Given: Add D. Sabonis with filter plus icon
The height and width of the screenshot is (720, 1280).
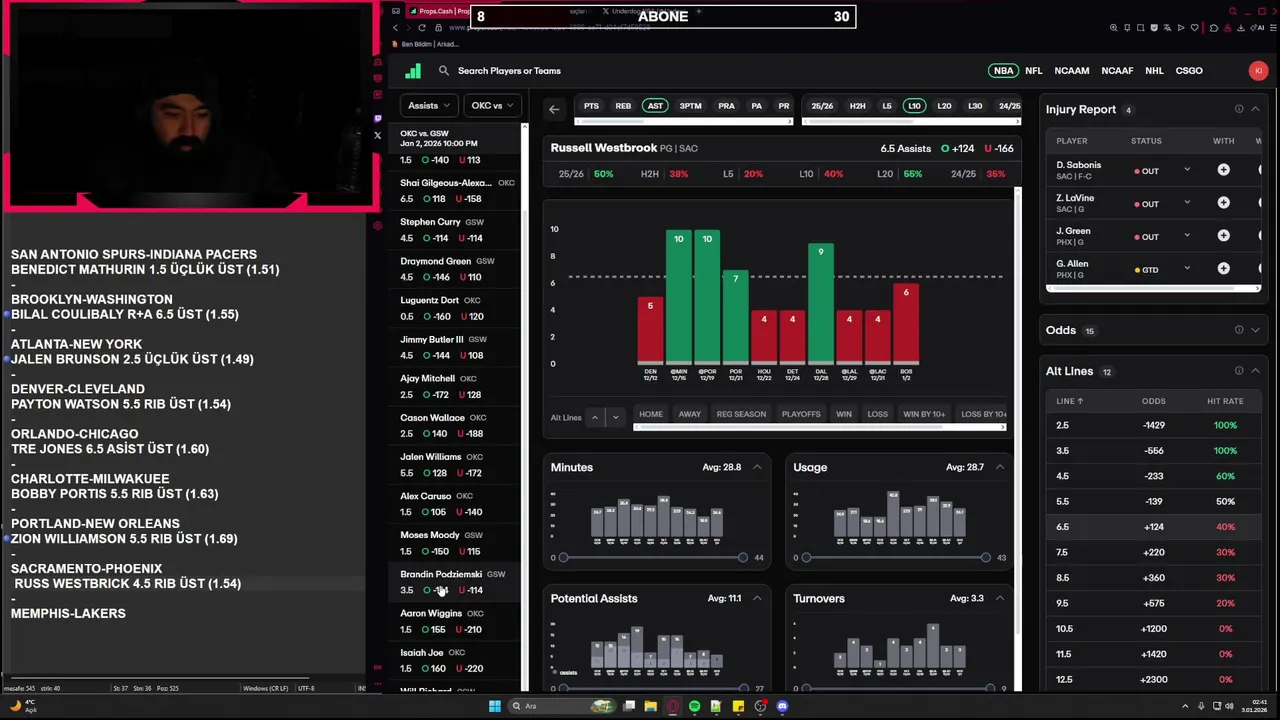Looking at the screenshot, I should pos(1223,170).
